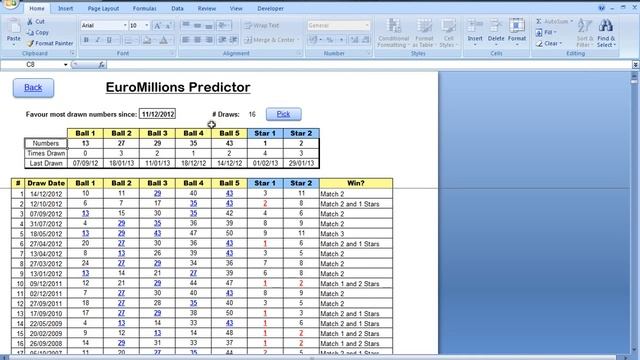Image resolution: width=640 pixels, height=360 pixels.
Task: Activate the Format Painter brush
Action: [x=30, y=43]
